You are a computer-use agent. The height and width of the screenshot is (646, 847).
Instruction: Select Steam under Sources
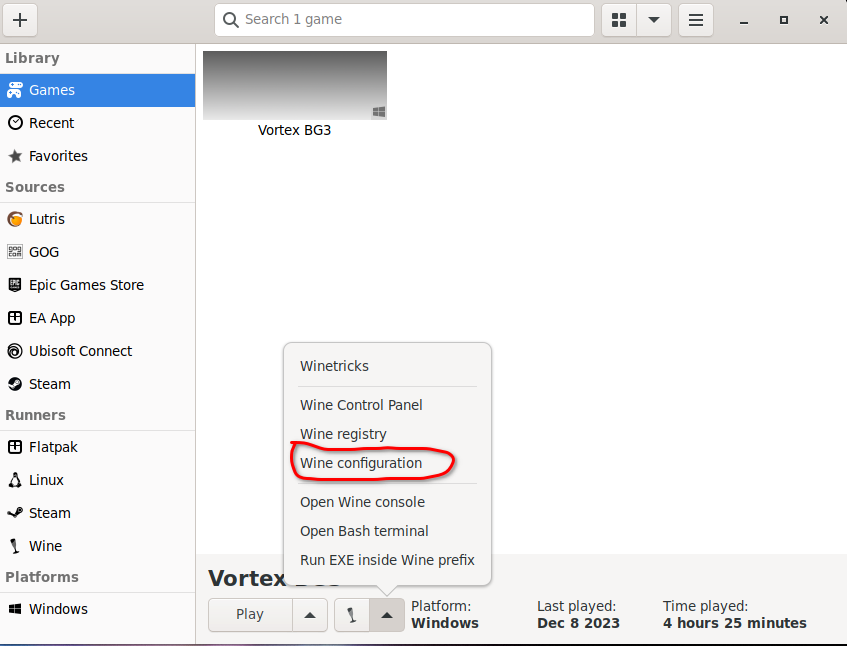pos(97,384)
